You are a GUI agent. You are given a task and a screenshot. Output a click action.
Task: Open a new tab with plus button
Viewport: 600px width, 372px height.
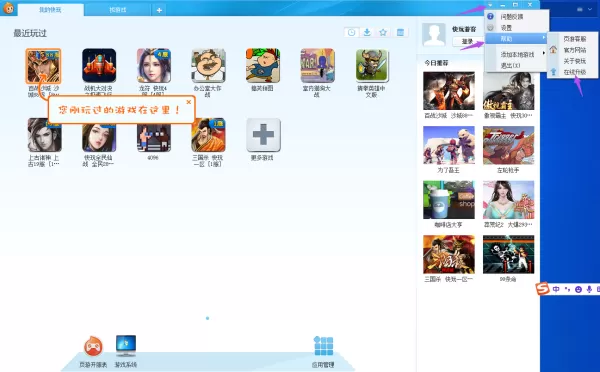[x=159, y=10]
